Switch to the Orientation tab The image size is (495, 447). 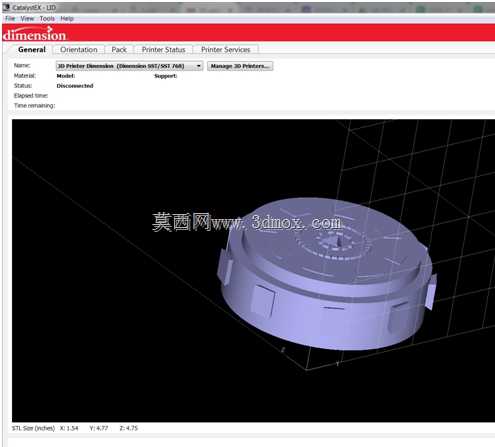(x=79, y=50)
